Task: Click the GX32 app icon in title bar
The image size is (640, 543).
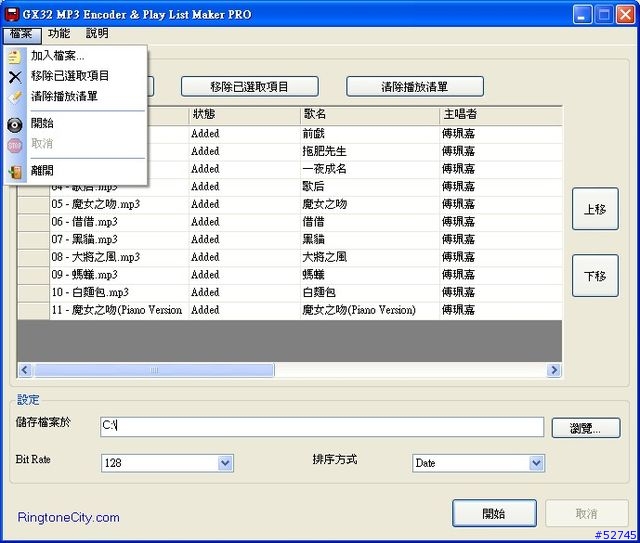Action: (x=12, y=14)
